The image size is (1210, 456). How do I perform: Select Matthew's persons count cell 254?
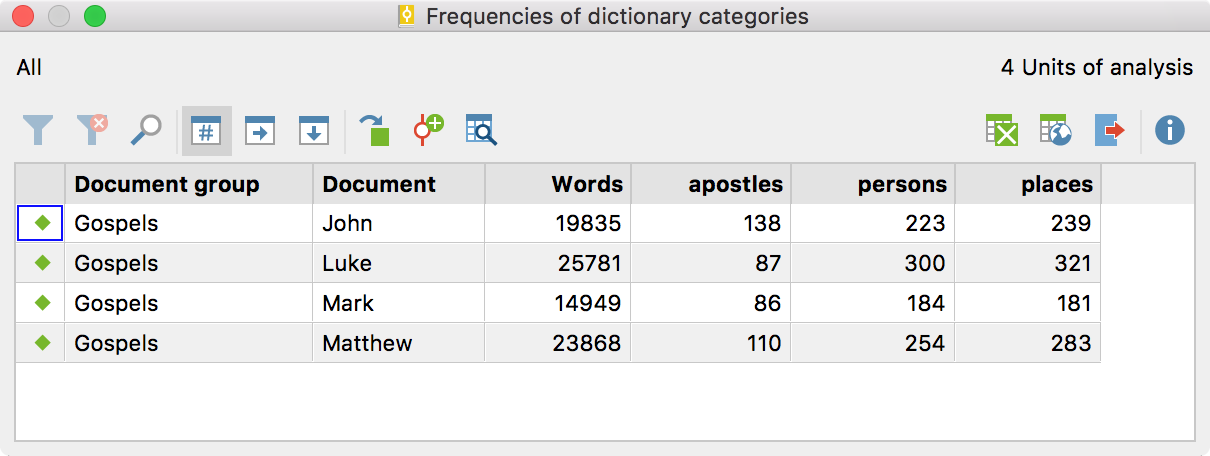pos(872,343)
